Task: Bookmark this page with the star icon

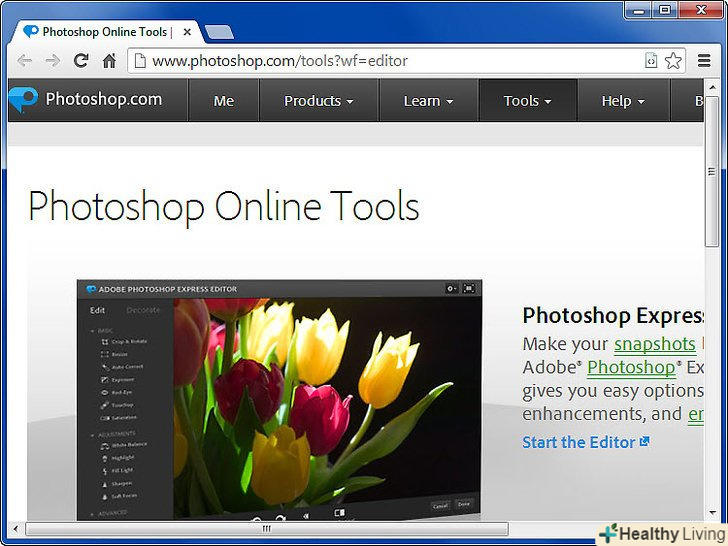Action: click(673, 61)
